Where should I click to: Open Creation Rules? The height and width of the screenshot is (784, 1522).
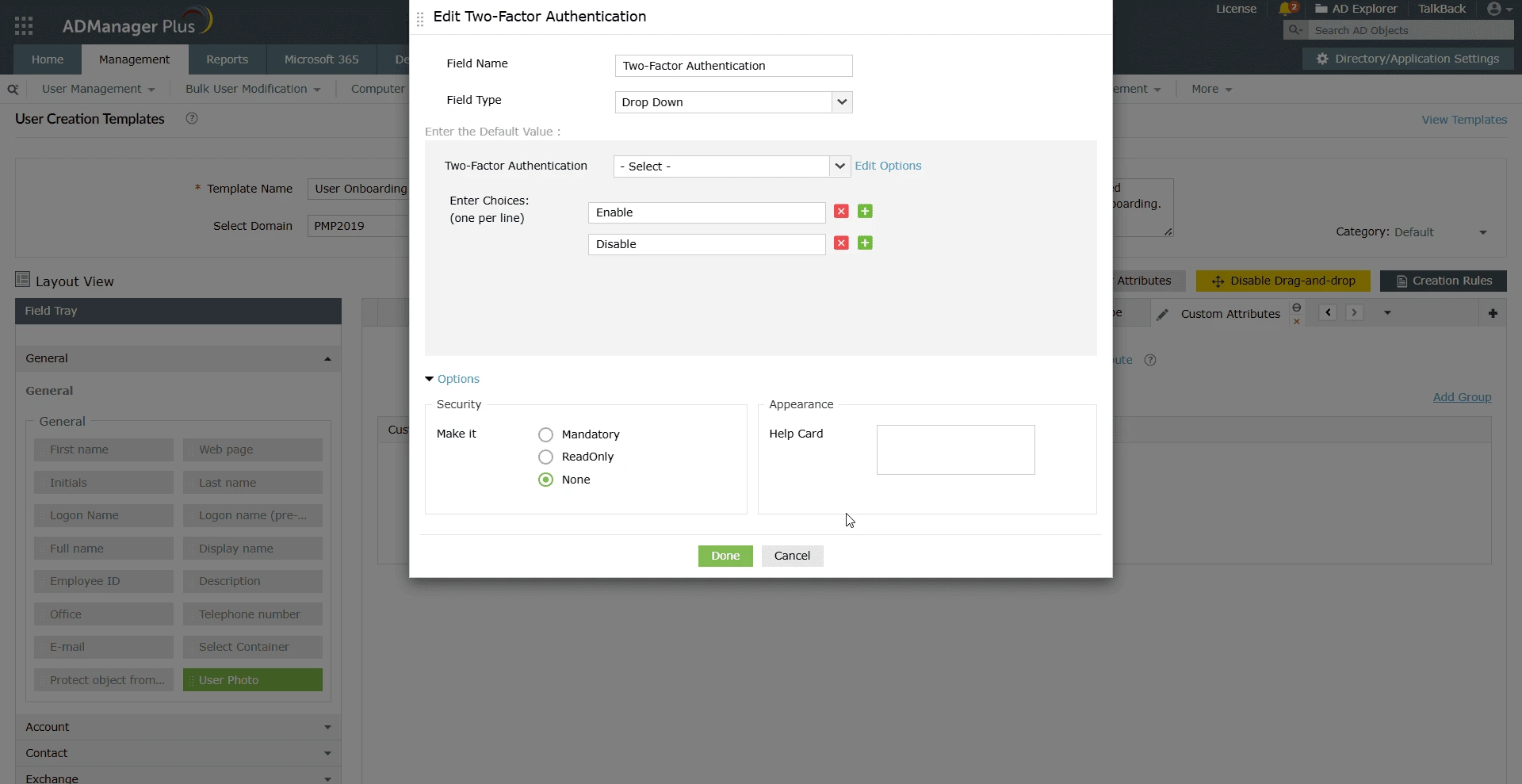(x=1443, y=281)
